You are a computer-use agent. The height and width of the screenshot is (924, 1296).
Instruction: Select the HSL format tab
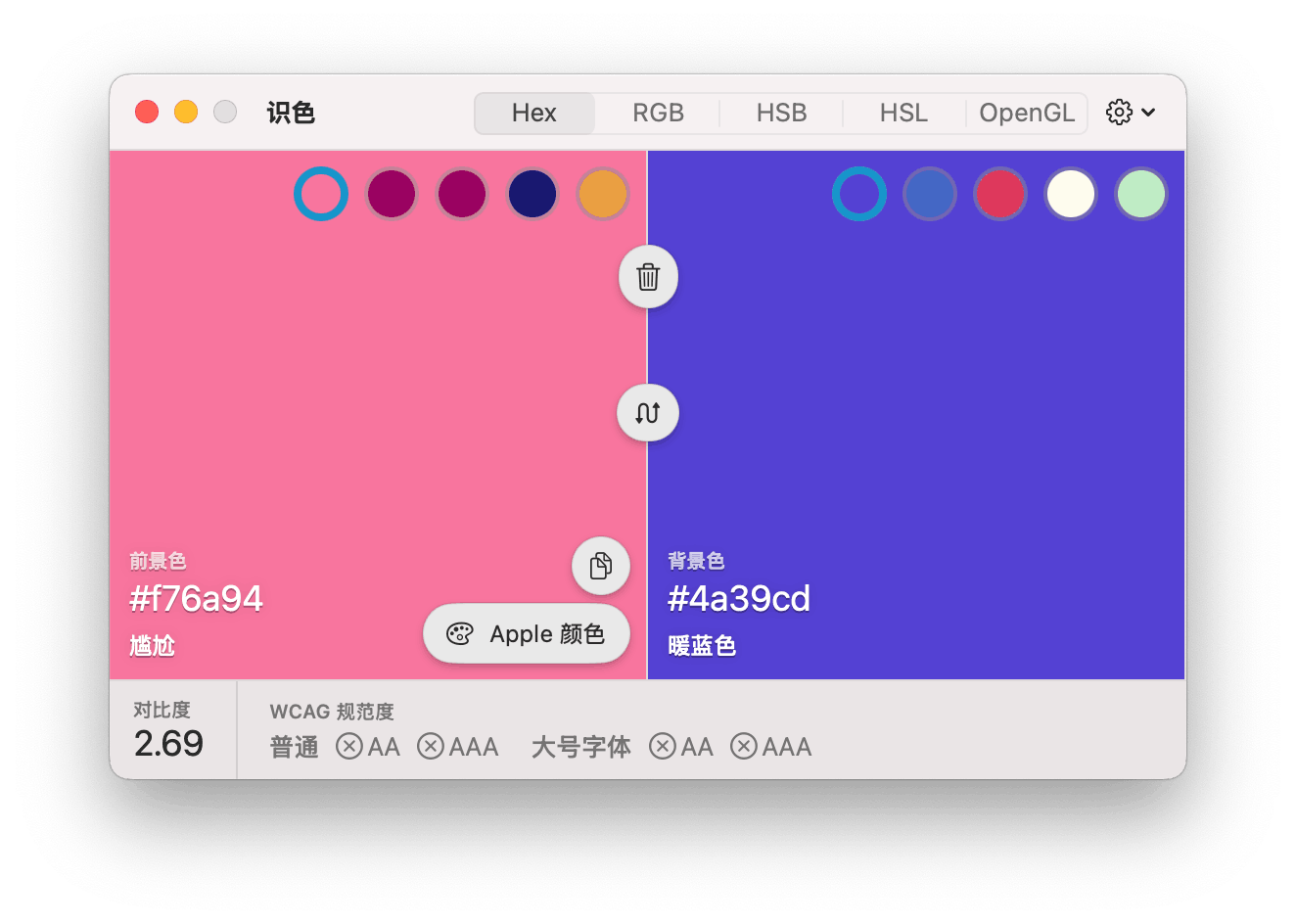[903, 113]
